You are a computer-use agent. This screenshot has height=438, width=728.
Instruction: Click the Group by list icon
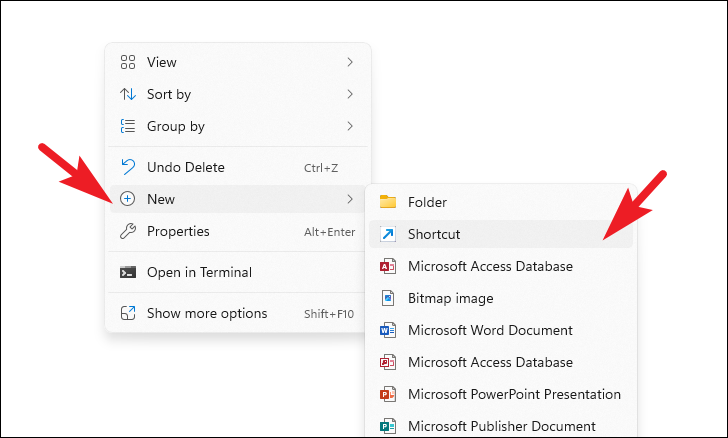point(127,126)
